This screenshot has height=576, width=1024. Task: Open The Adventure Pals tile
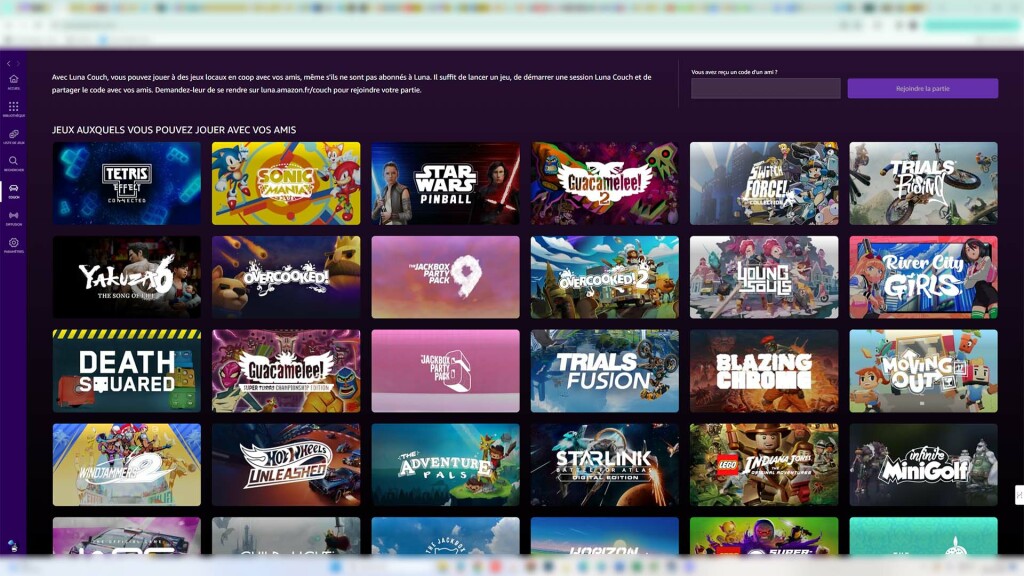(x=445, y=465)
